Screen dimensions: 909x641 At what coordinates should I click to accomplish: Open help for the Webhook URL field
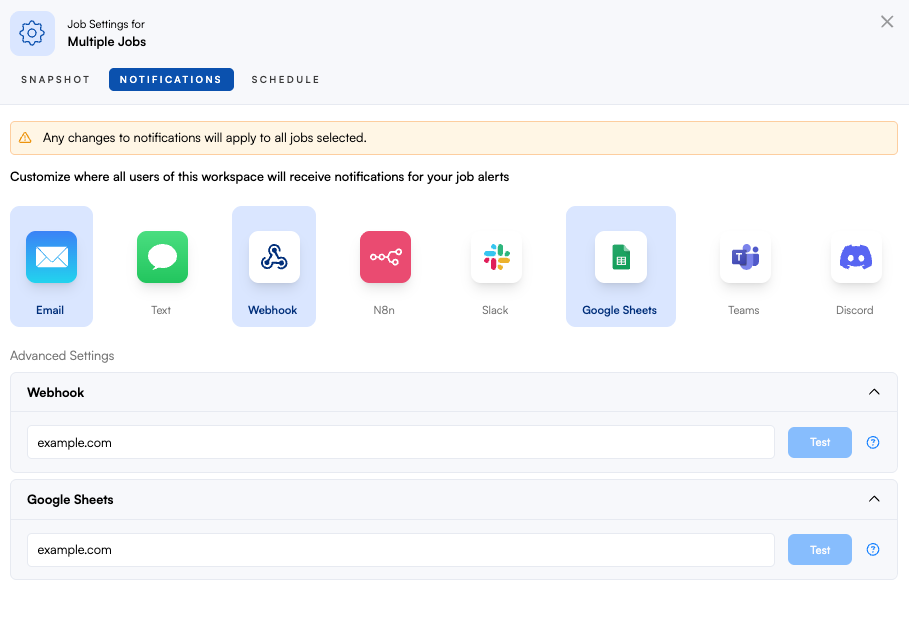(873, 442)
